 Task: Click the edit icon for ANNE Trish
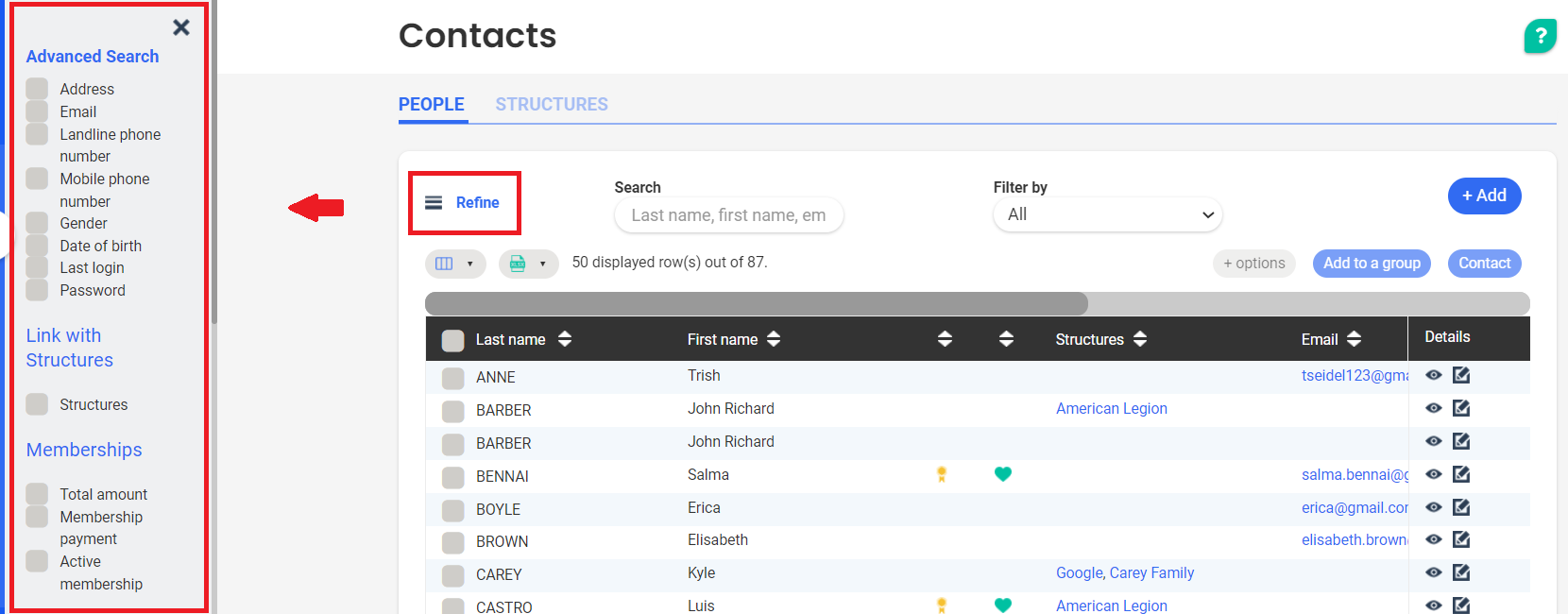coord(1461,376)
